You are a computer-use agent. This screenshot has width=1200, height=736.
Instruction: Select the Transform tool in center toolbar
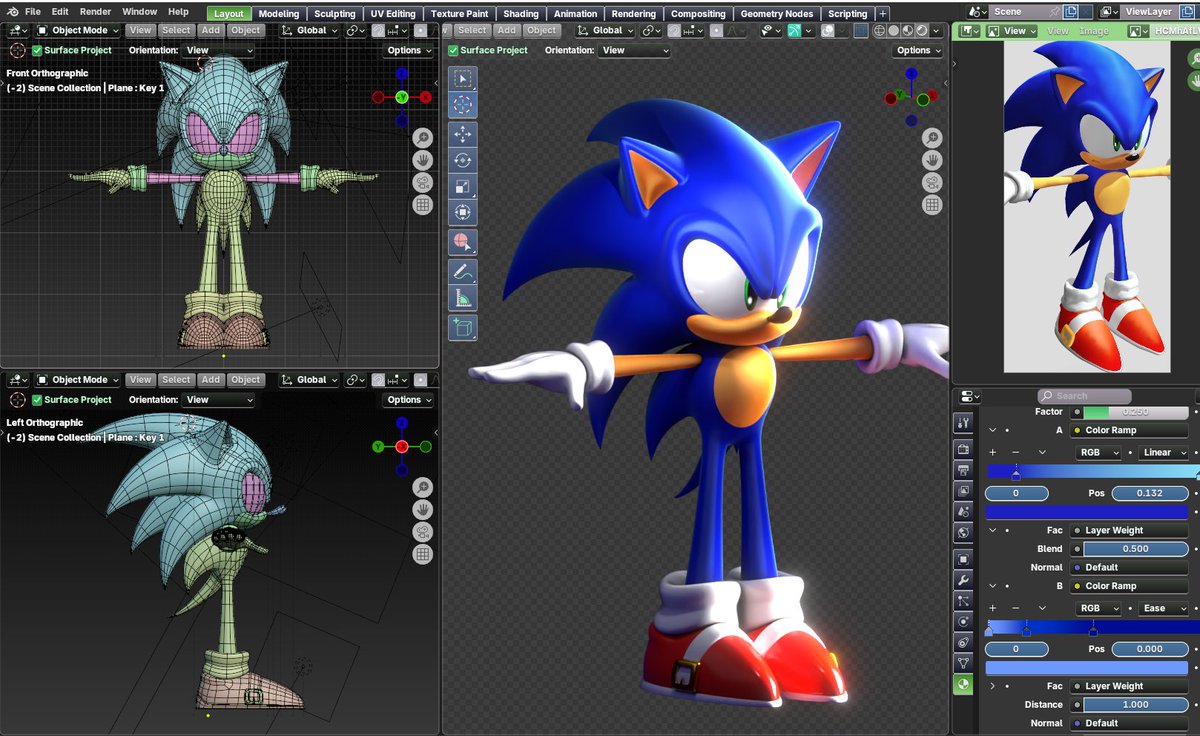tap(462, 211)
